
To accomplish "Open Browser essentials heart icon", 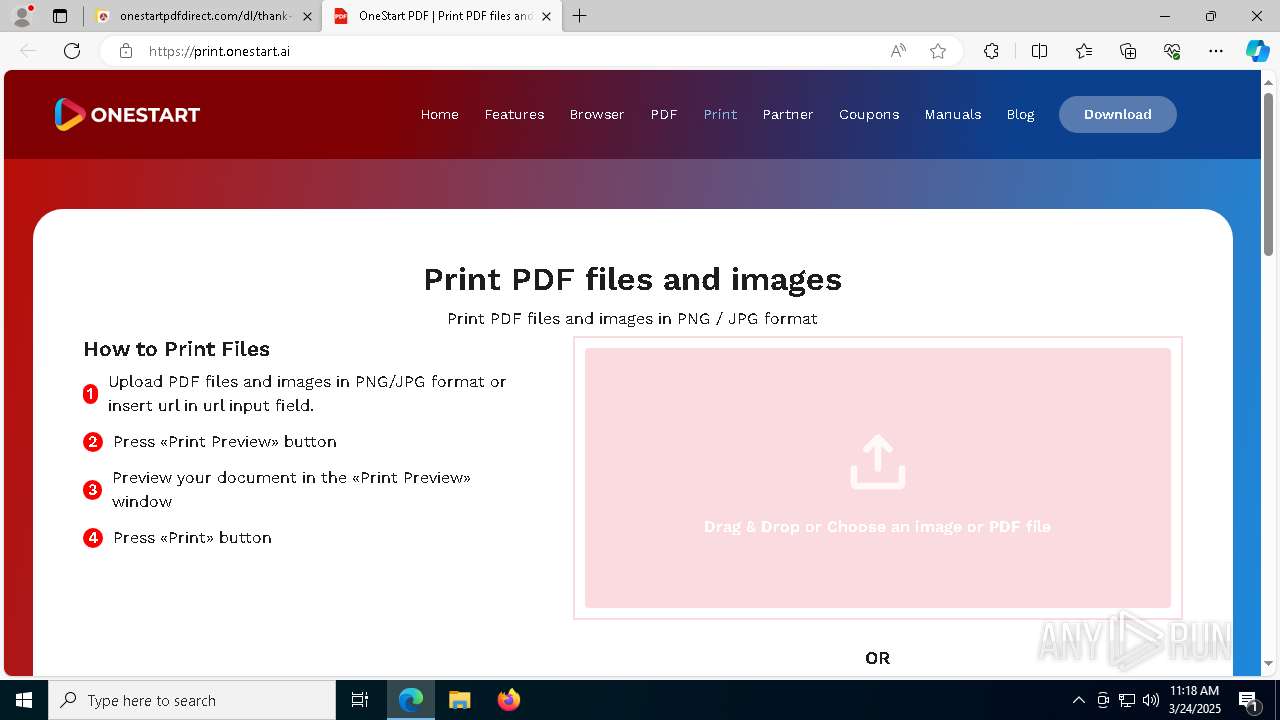I will coord(1172,51).
